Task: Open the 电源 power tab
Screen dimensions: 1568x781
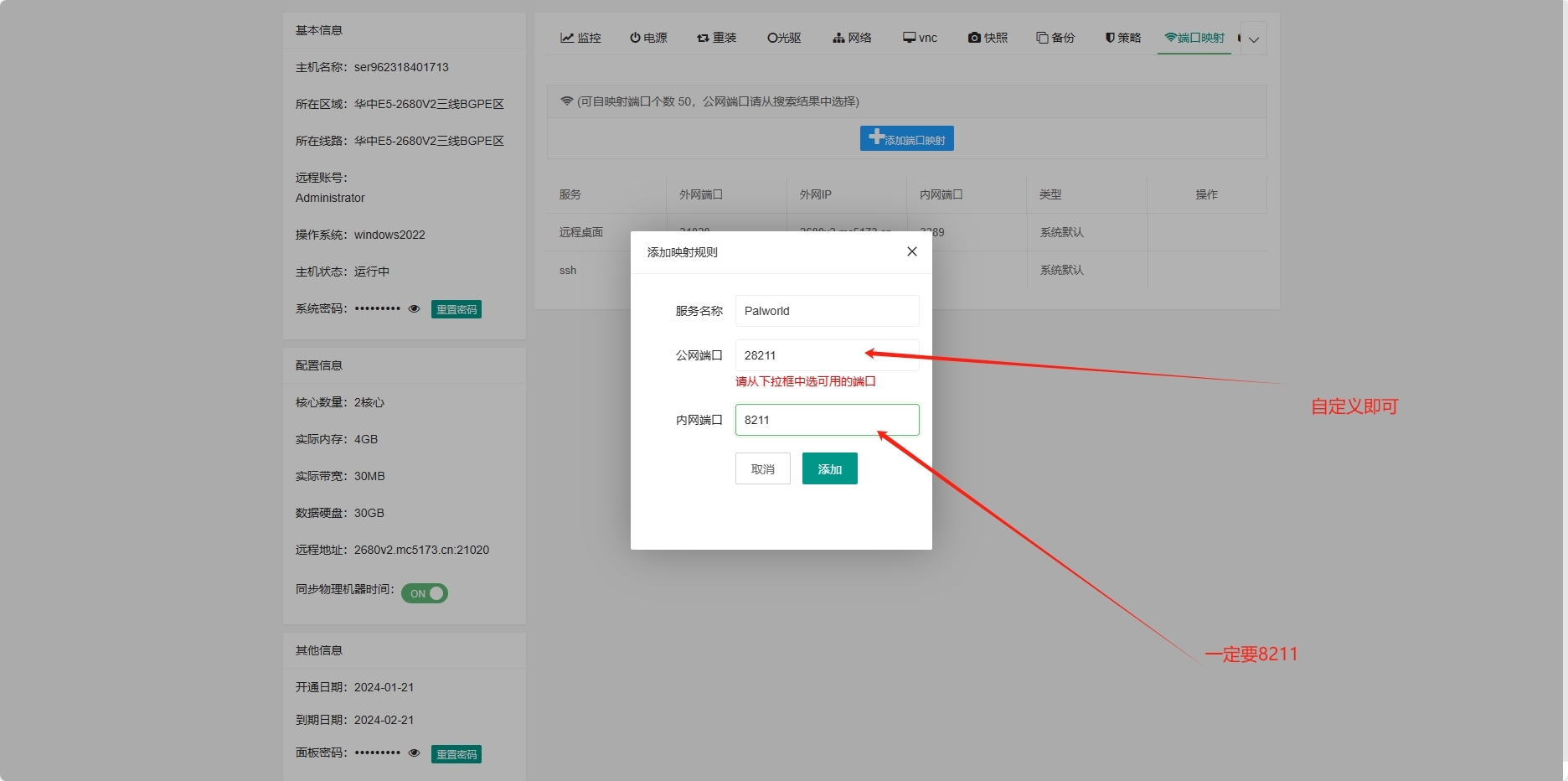Action: (648, 38)
